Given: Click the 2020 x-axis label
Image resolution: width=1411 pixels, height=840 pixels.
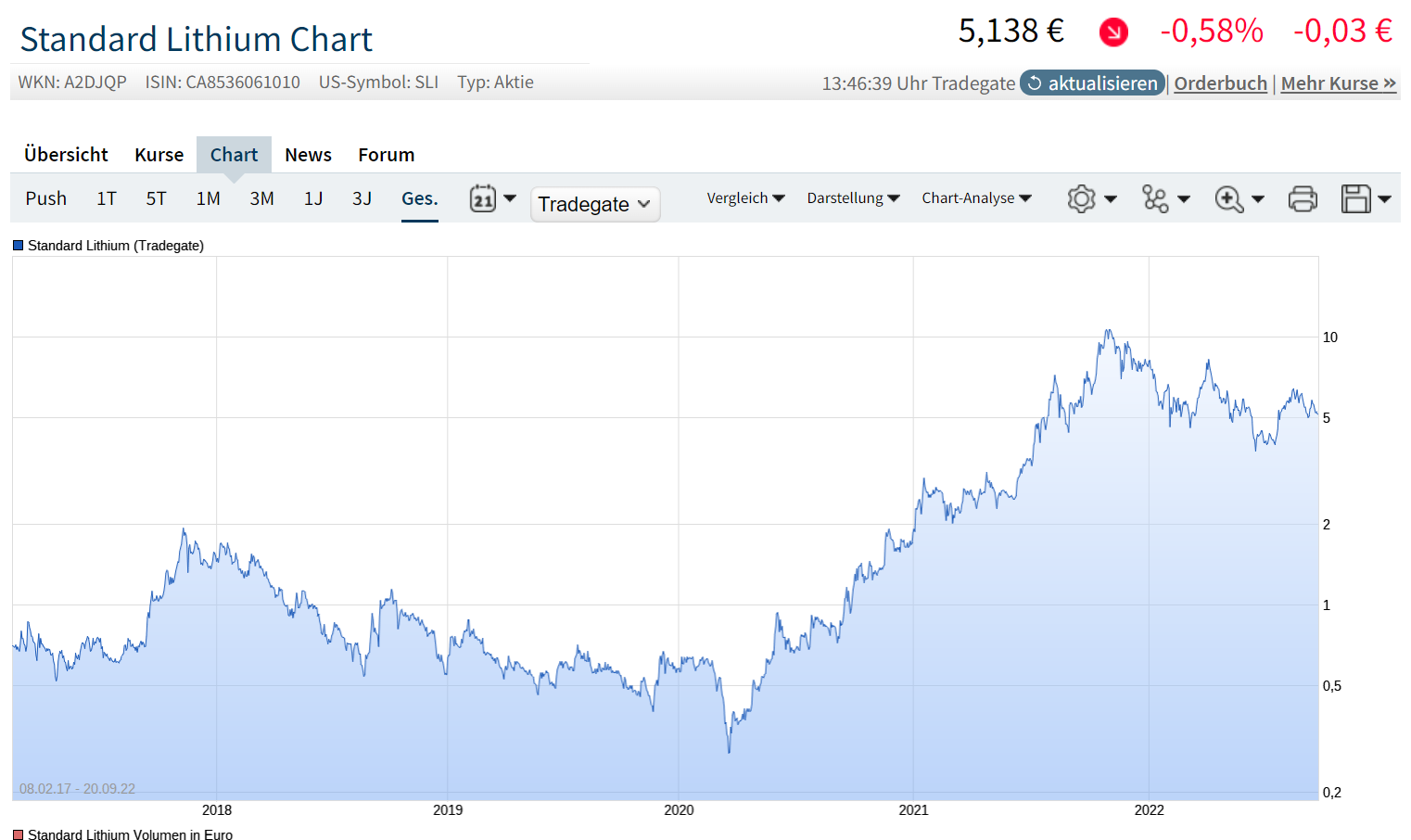Looking at the screenshot, I should click(x=679, y=810).
